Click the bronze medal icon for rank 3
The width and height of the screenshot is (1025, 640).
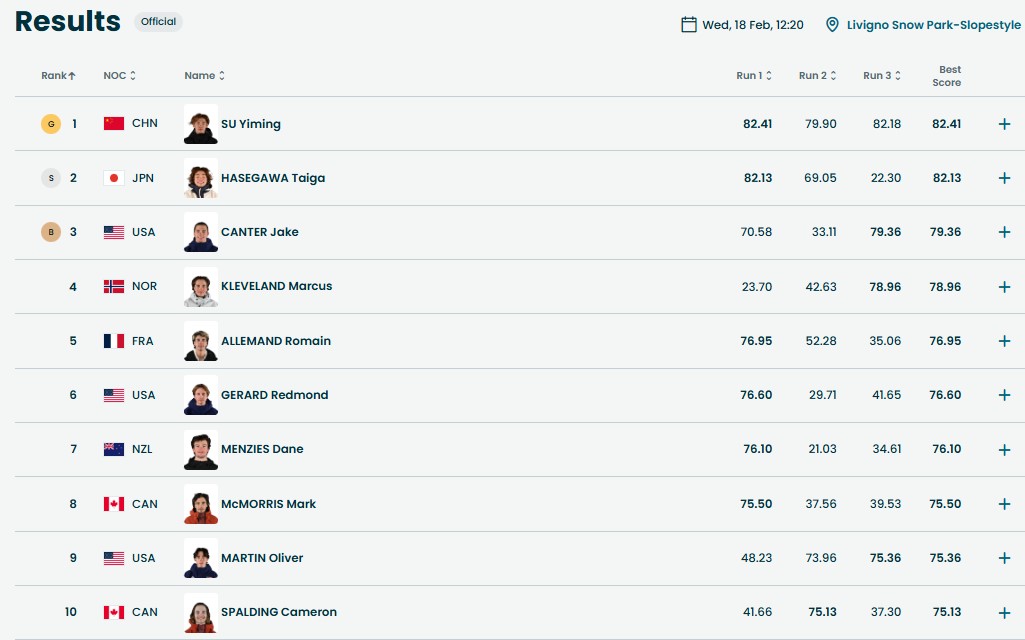tap(50, 232)
